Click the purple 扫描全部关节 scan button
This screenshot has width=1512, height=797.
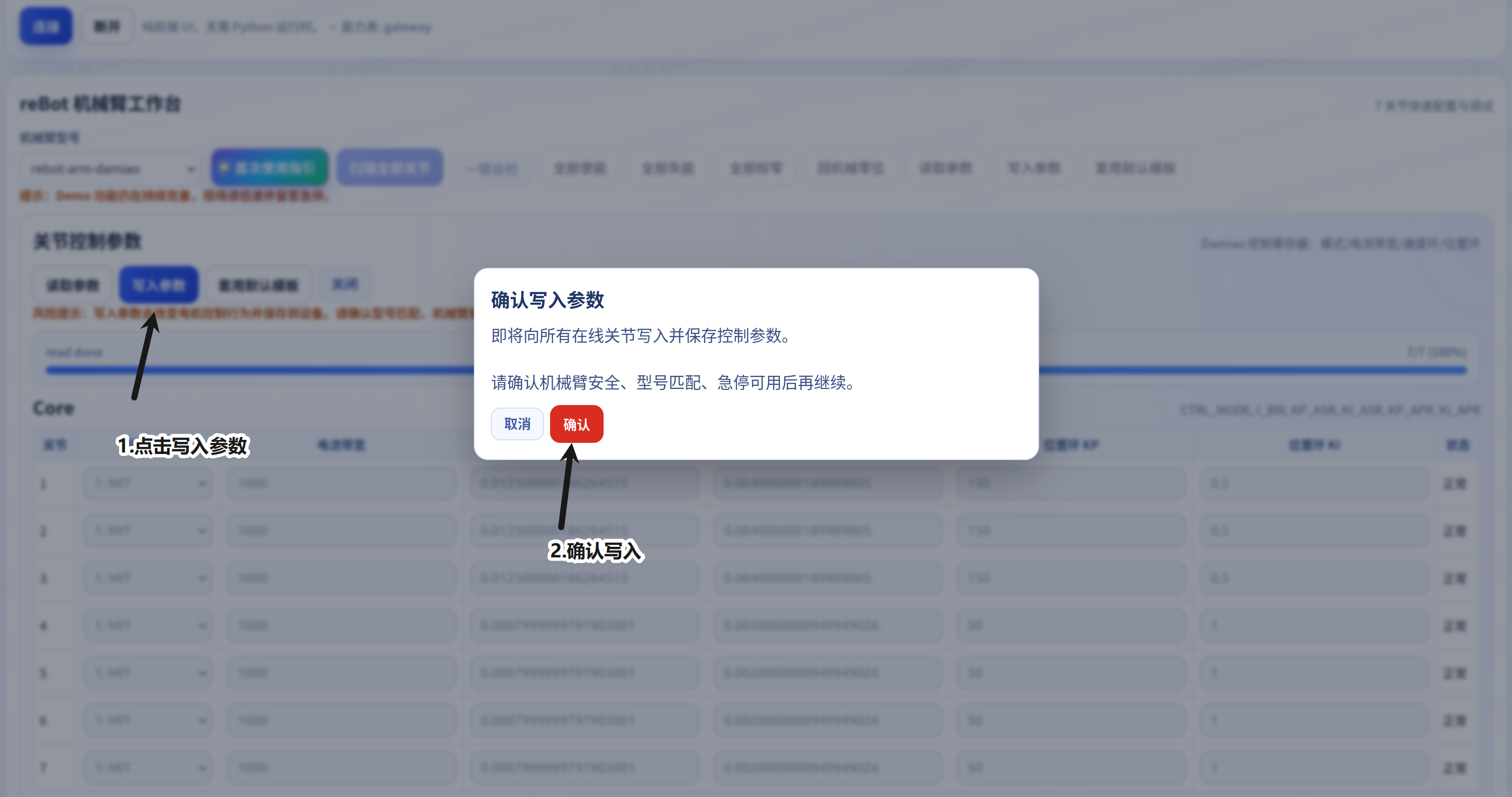390,168
